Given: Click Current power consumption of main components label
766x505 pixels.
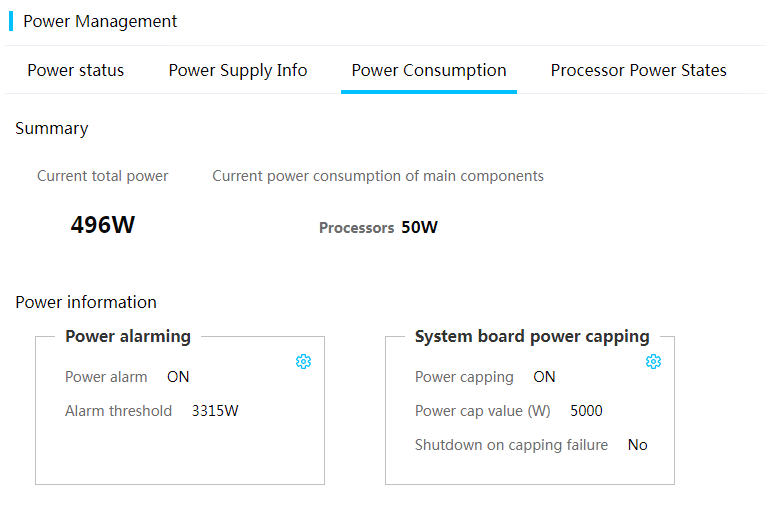Looking at the screenshot, I should coord(378,176).
